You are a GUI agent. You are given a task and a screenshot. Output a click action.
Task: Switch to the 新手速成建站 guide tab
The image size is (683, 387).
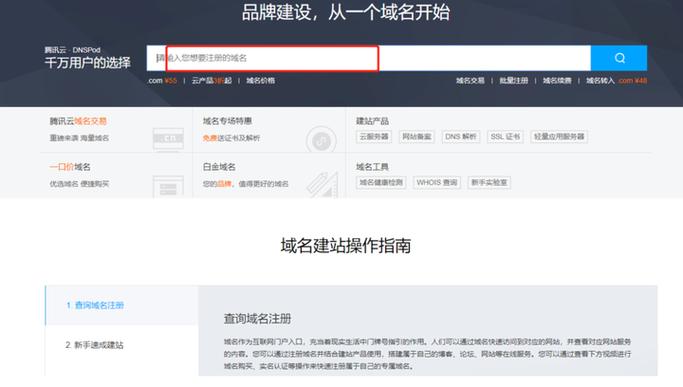[95, 345]
